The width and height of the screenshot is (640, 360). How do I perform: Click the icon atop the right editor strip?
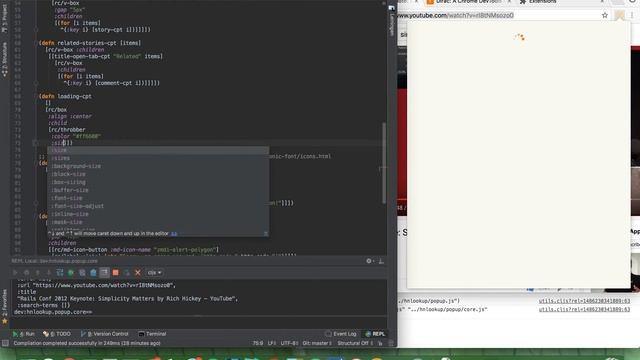point(391,8)
